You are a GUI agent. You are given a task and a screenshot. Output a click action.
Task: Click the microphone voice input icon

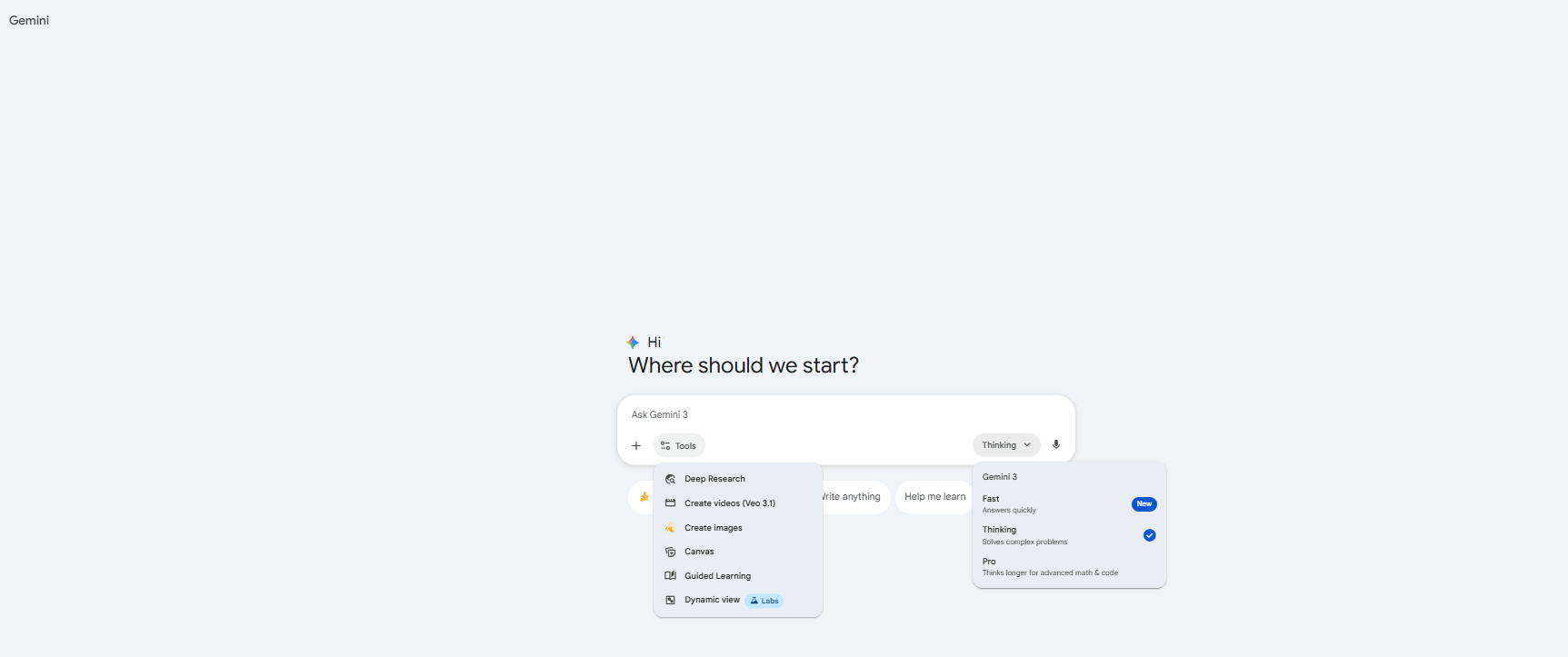point(1056,444)
